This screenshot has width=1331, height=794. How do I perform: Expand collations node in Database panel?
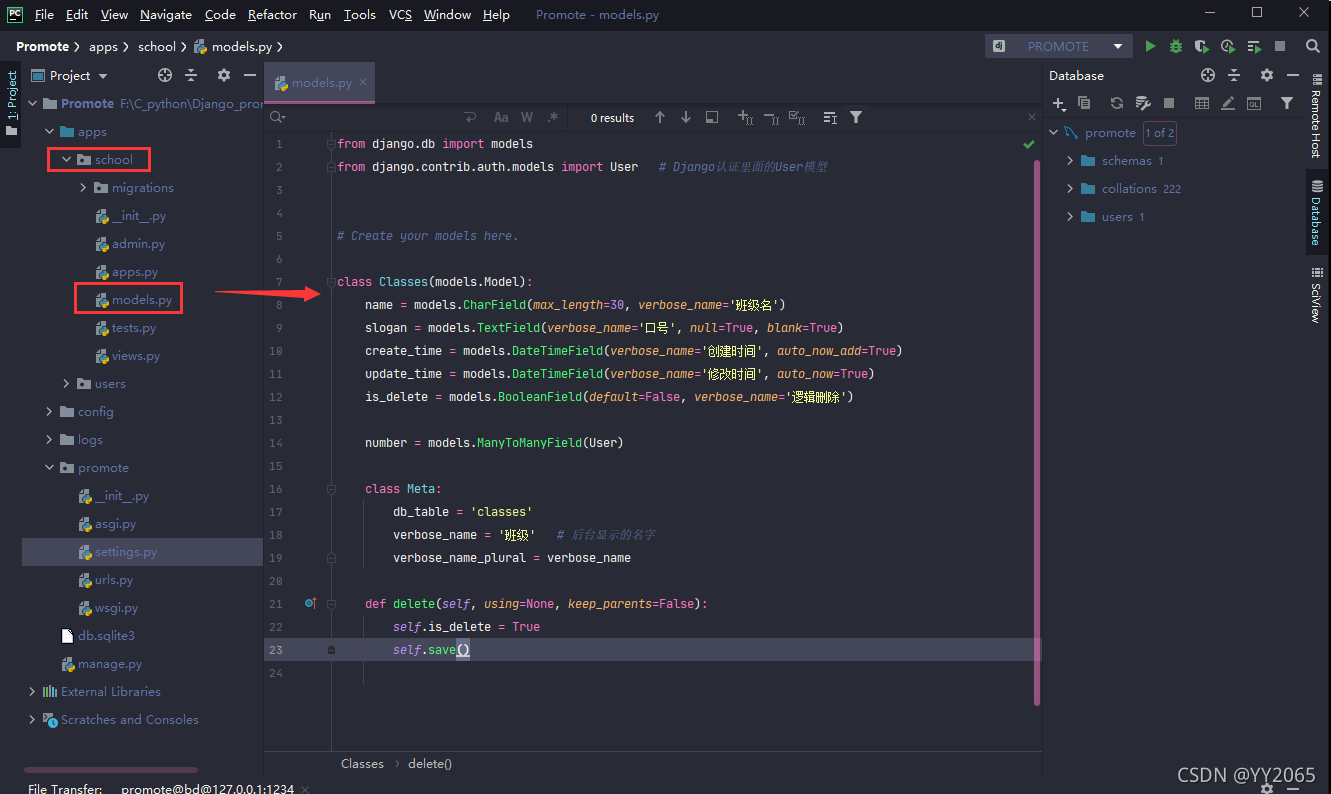[x=1070, y=188]
